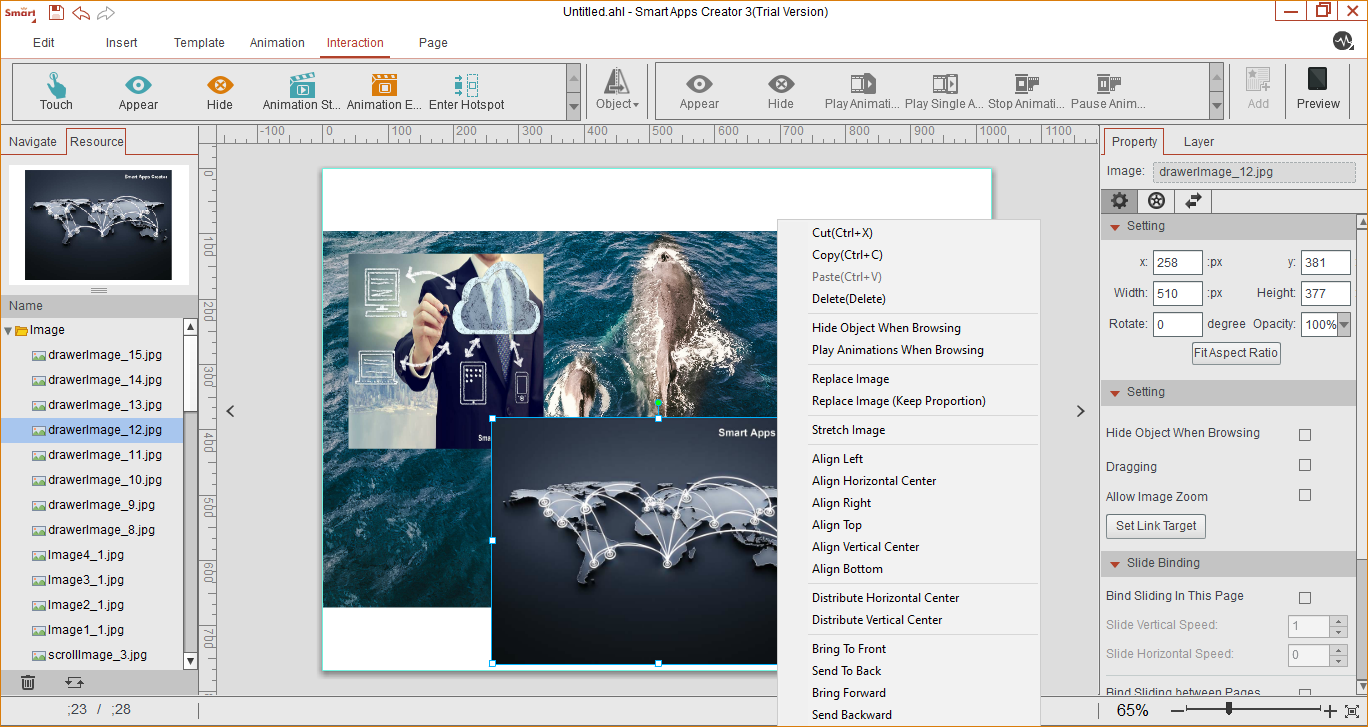Image resolution: width=1368 pixels, height=727 pixels.
Task: Select the Hide interaction tool
Action: 219,90
